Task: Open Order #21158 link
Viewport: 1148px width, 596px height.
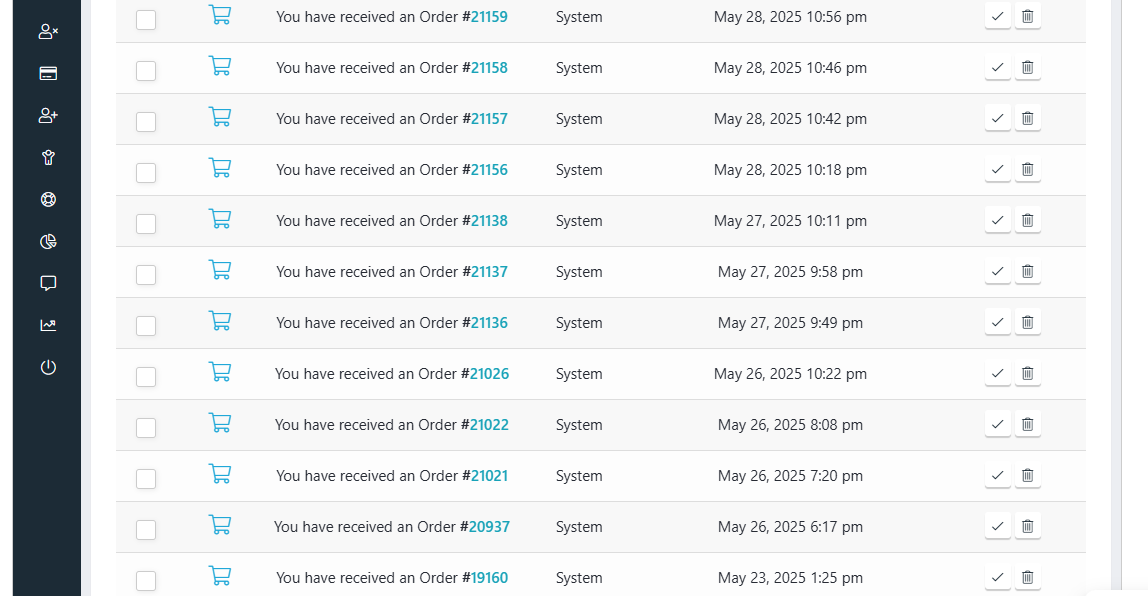Action: [489, 68]
